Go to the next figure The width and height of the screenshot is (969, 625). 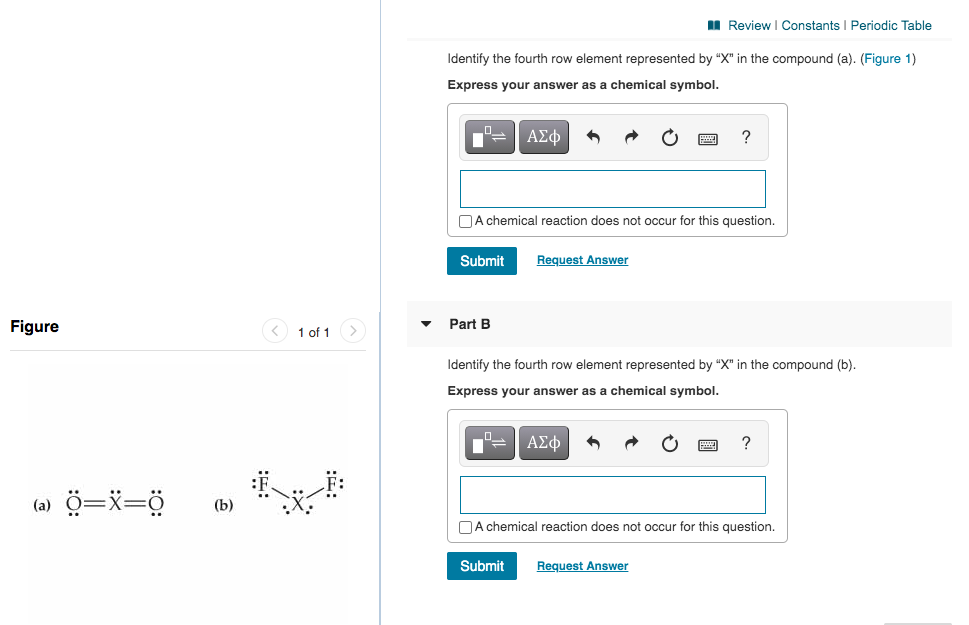pos(352,330)
